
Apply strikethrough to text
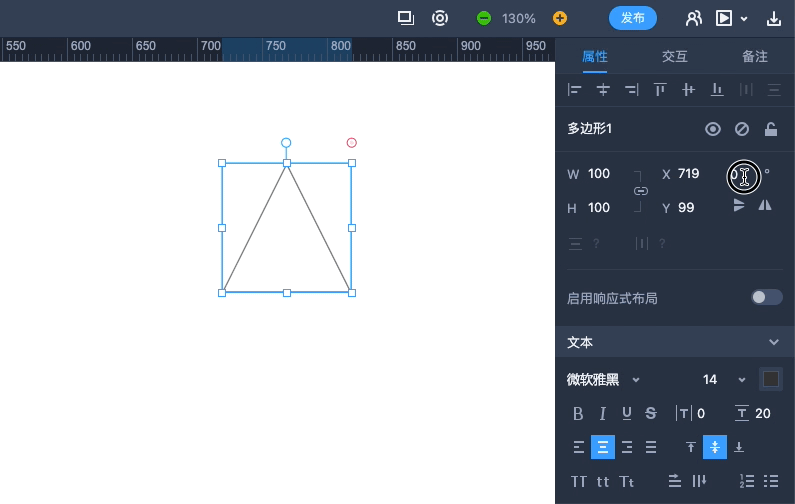(651, 413)
